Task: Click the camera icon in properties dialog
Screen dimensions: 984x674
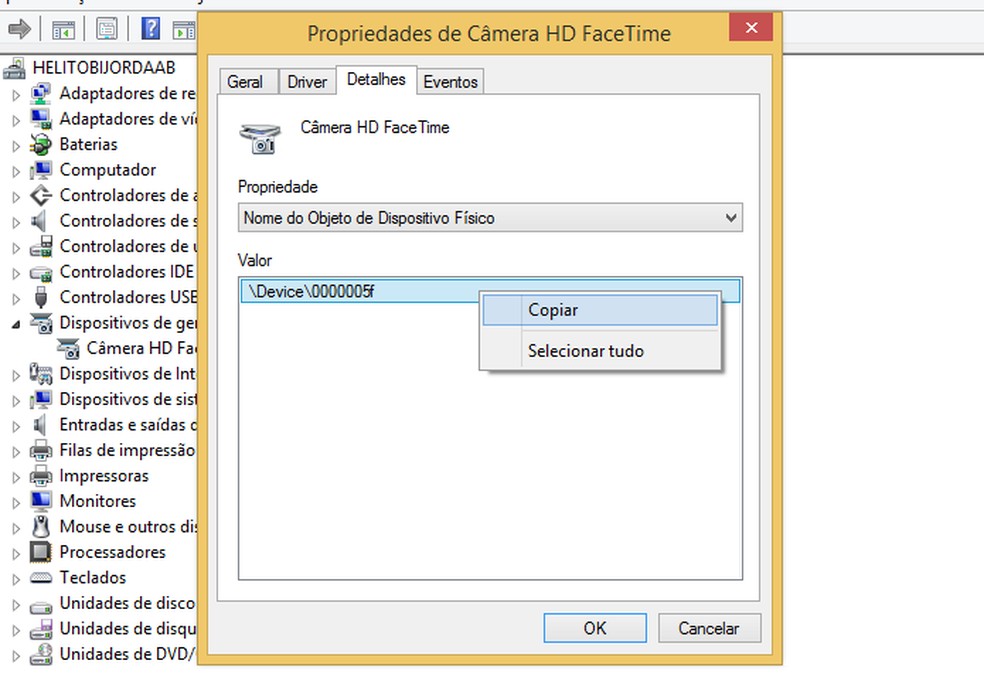Action: [261, 137]
